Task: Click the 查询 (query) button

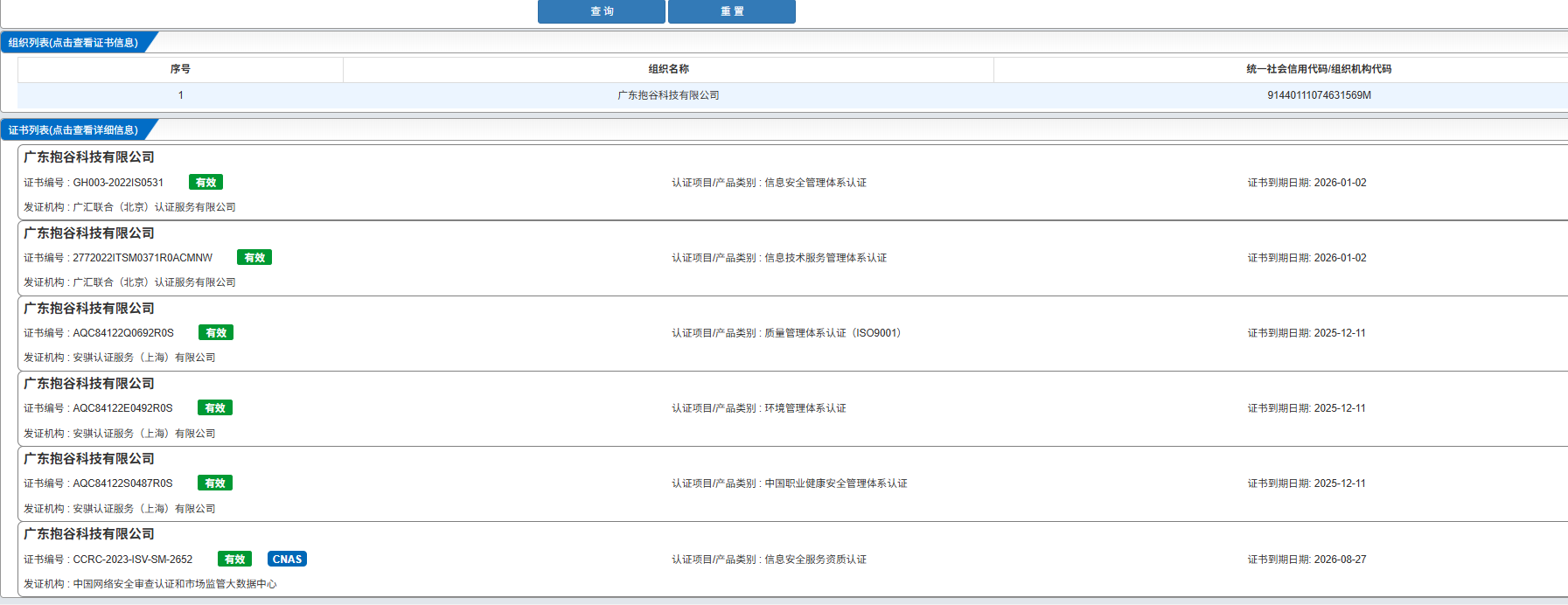Action: click(x=602, y=11)
